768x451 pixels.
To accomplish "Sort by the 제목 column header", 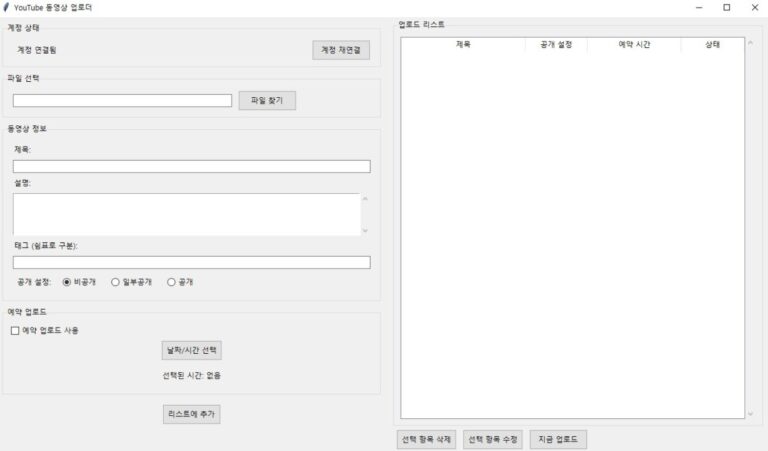I will tap(463, 45).
